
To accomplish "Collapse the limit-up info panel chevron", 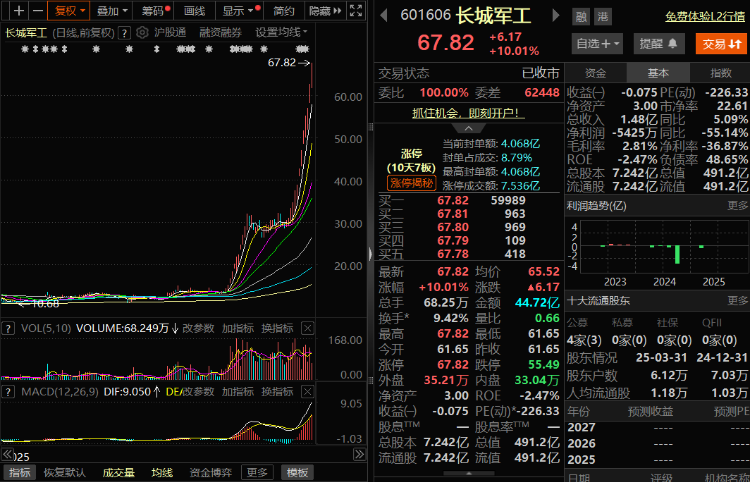I will (469, 128).
